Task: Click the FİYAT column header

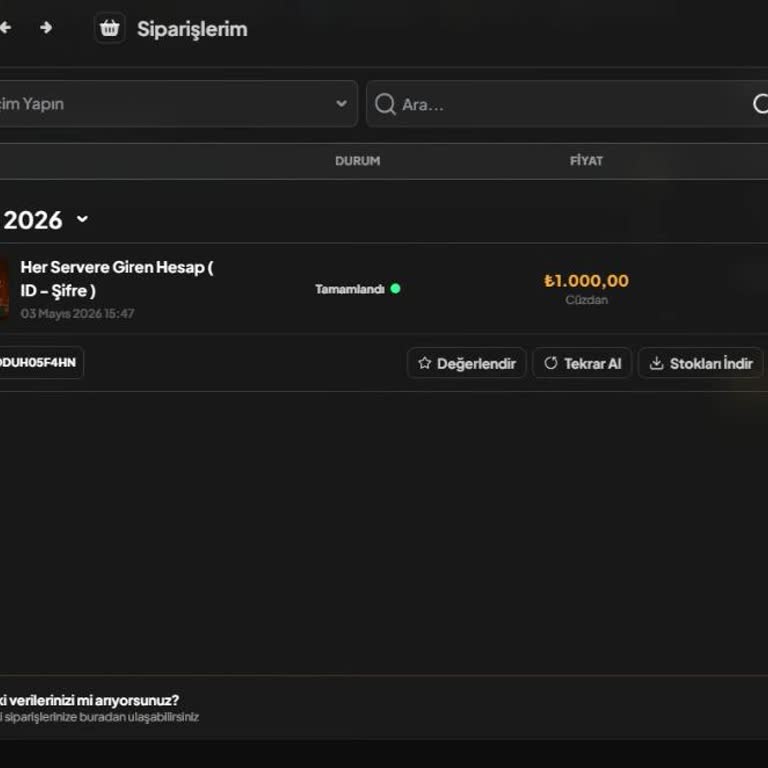Action: pos(586,161)
